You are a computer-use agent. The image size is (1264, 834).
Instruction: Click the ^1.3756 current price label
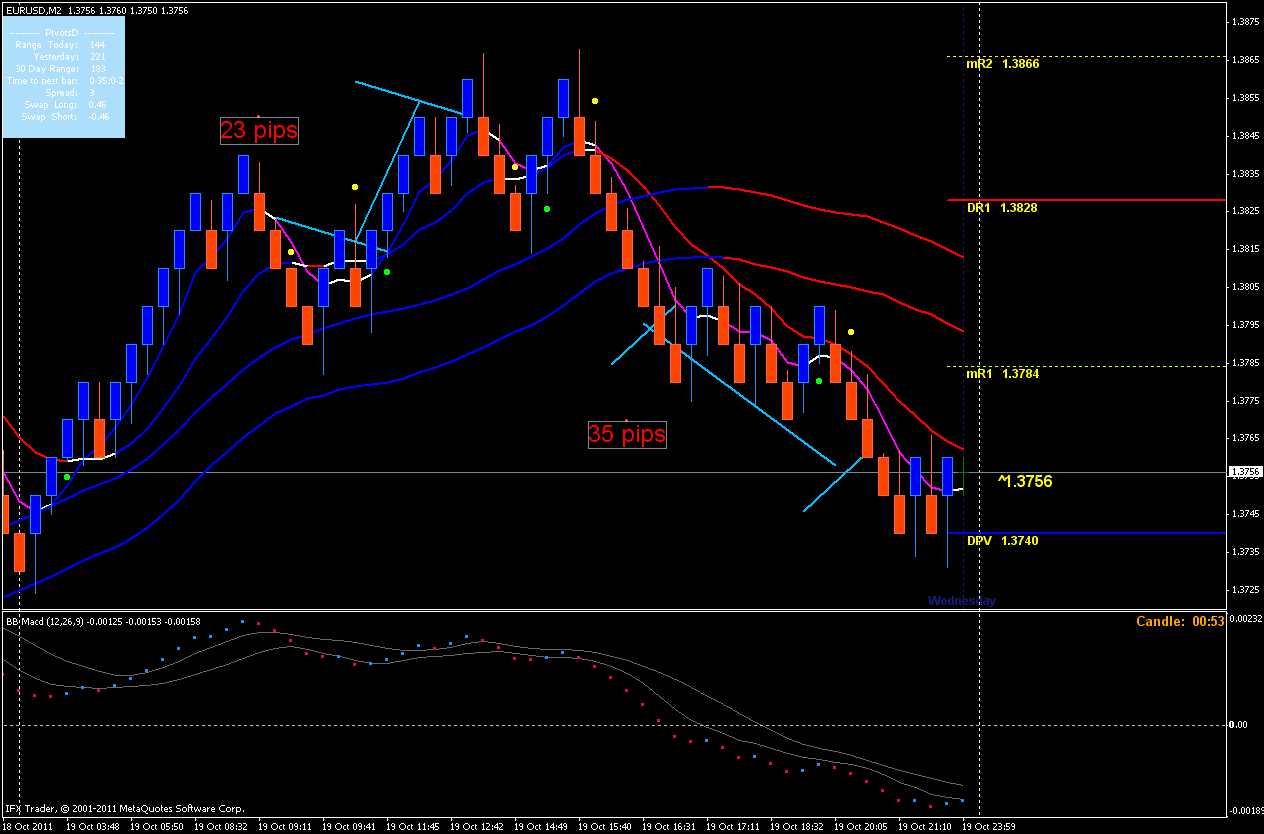point(1025,481)
